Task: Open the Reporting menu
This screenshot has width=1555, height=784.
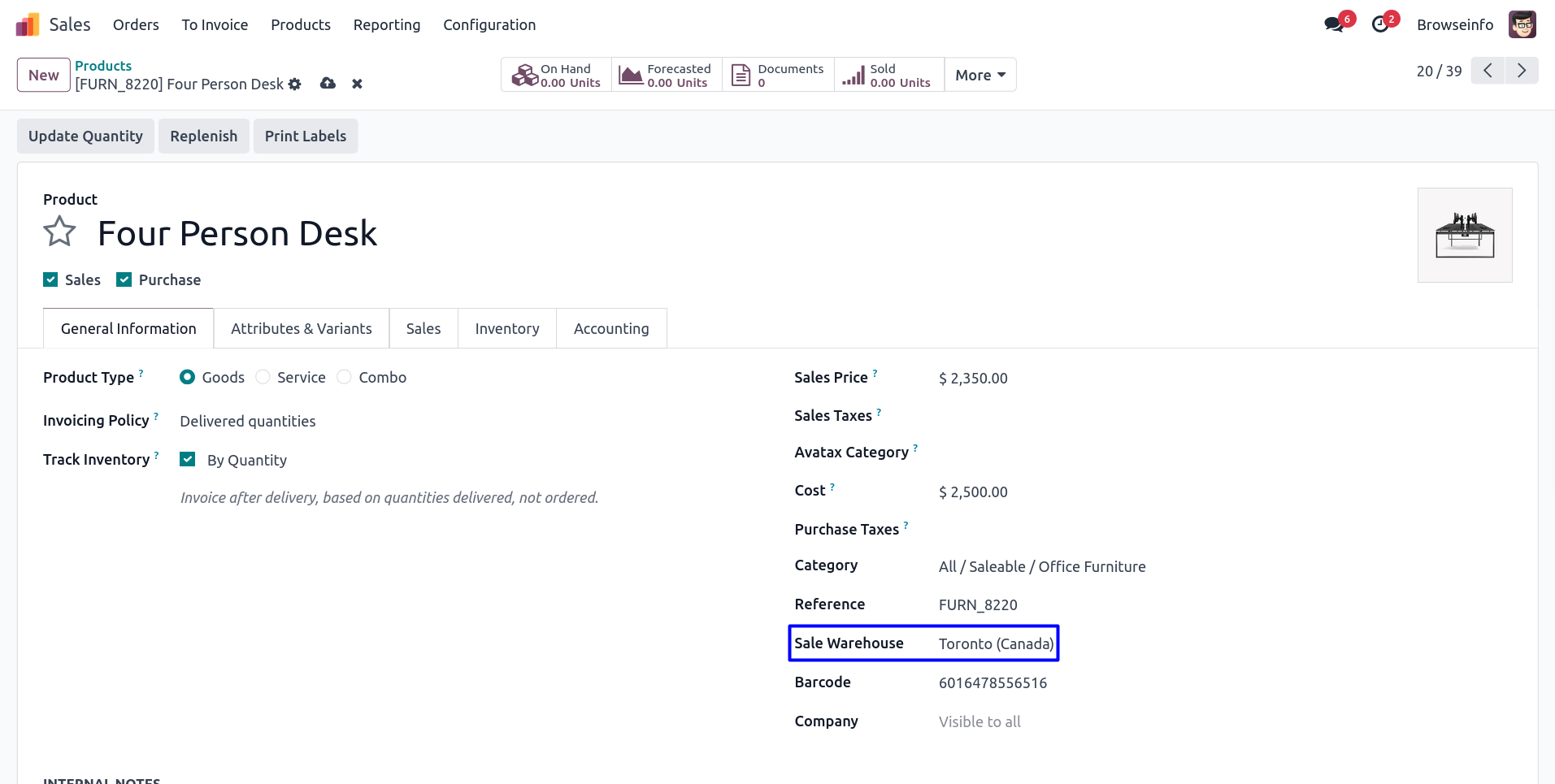Action: [386, 25]
